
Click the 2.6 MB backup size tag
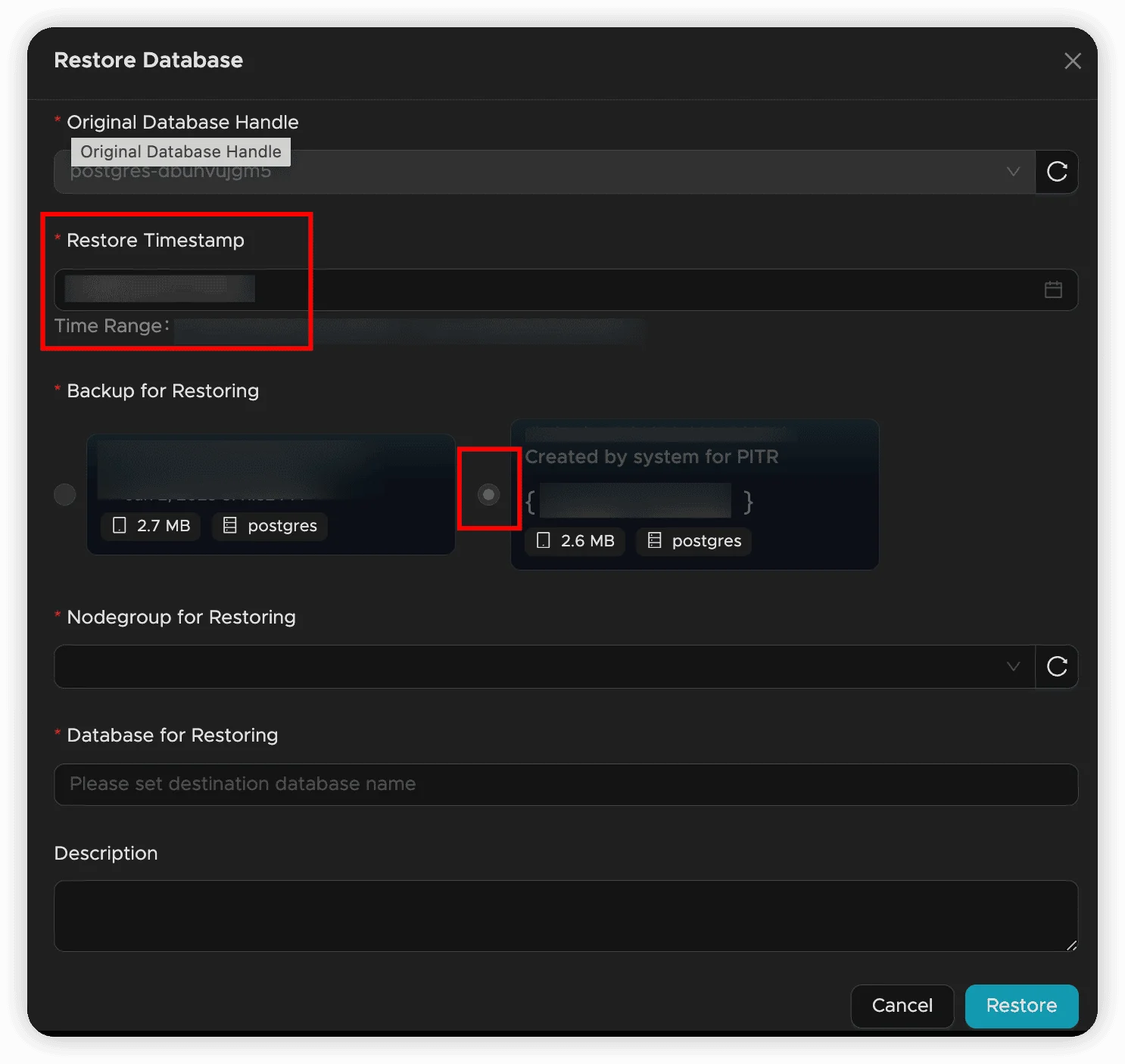coord(575,541)
